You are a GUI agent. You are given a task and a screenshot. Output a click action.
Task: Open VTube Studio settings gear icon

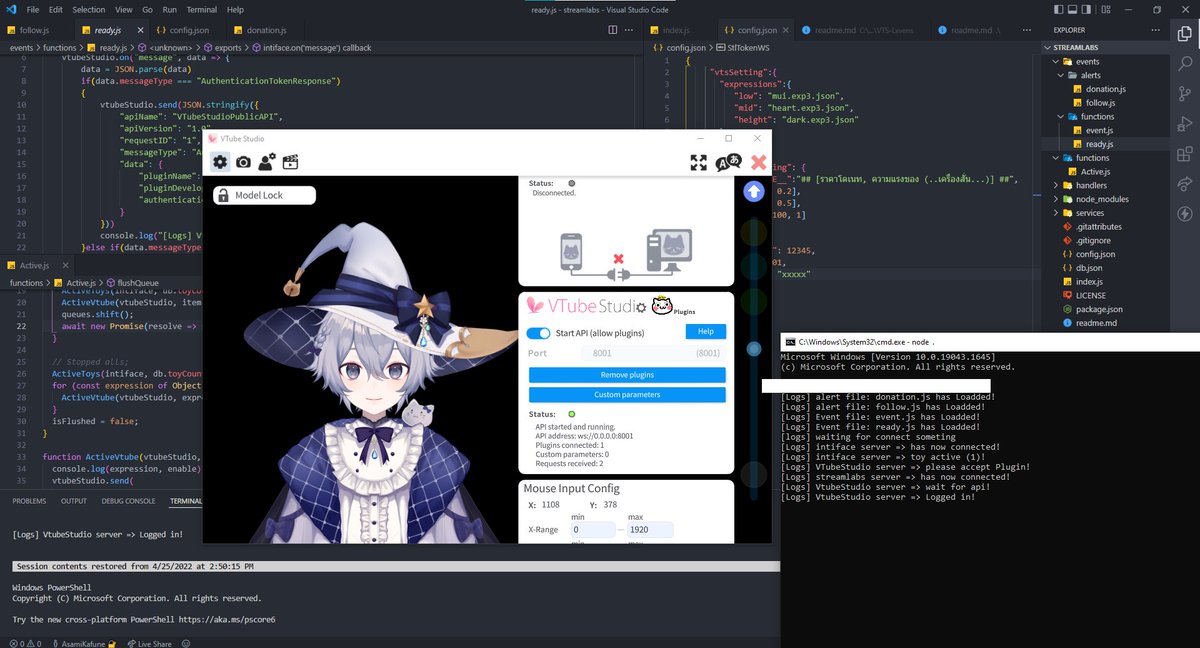220,161
